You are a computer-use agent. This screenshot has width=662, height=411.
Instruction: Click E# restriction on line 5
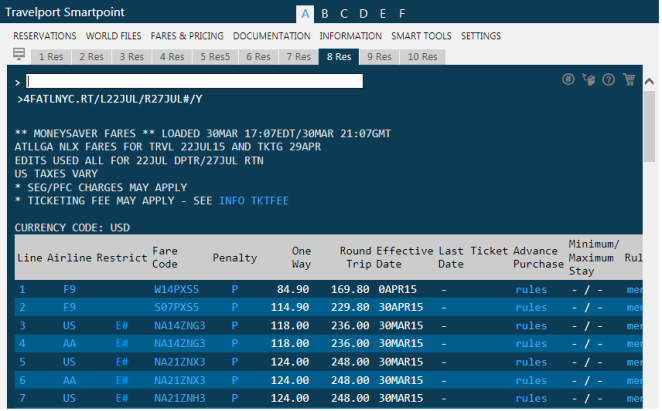tap(122, 362)
